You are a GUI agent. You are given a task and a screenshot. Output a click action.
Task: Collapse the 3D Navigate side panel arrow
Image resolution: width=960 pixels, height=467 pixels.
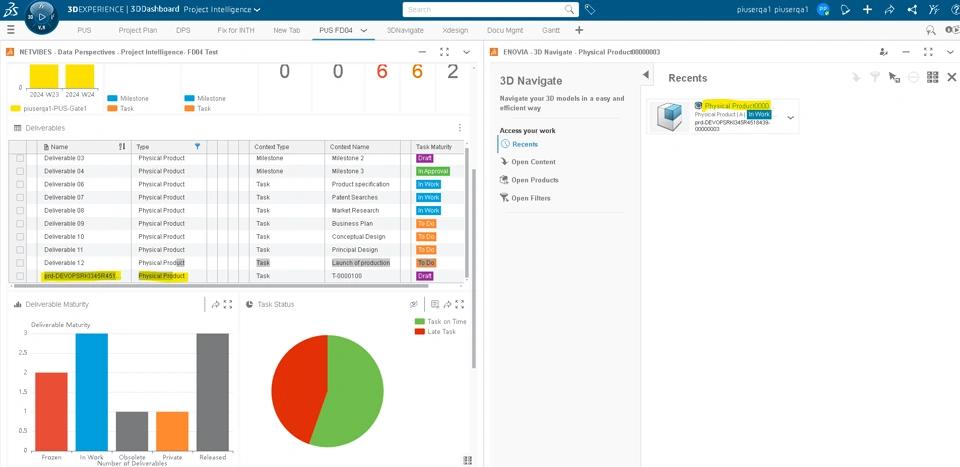(x=645, y=75)
